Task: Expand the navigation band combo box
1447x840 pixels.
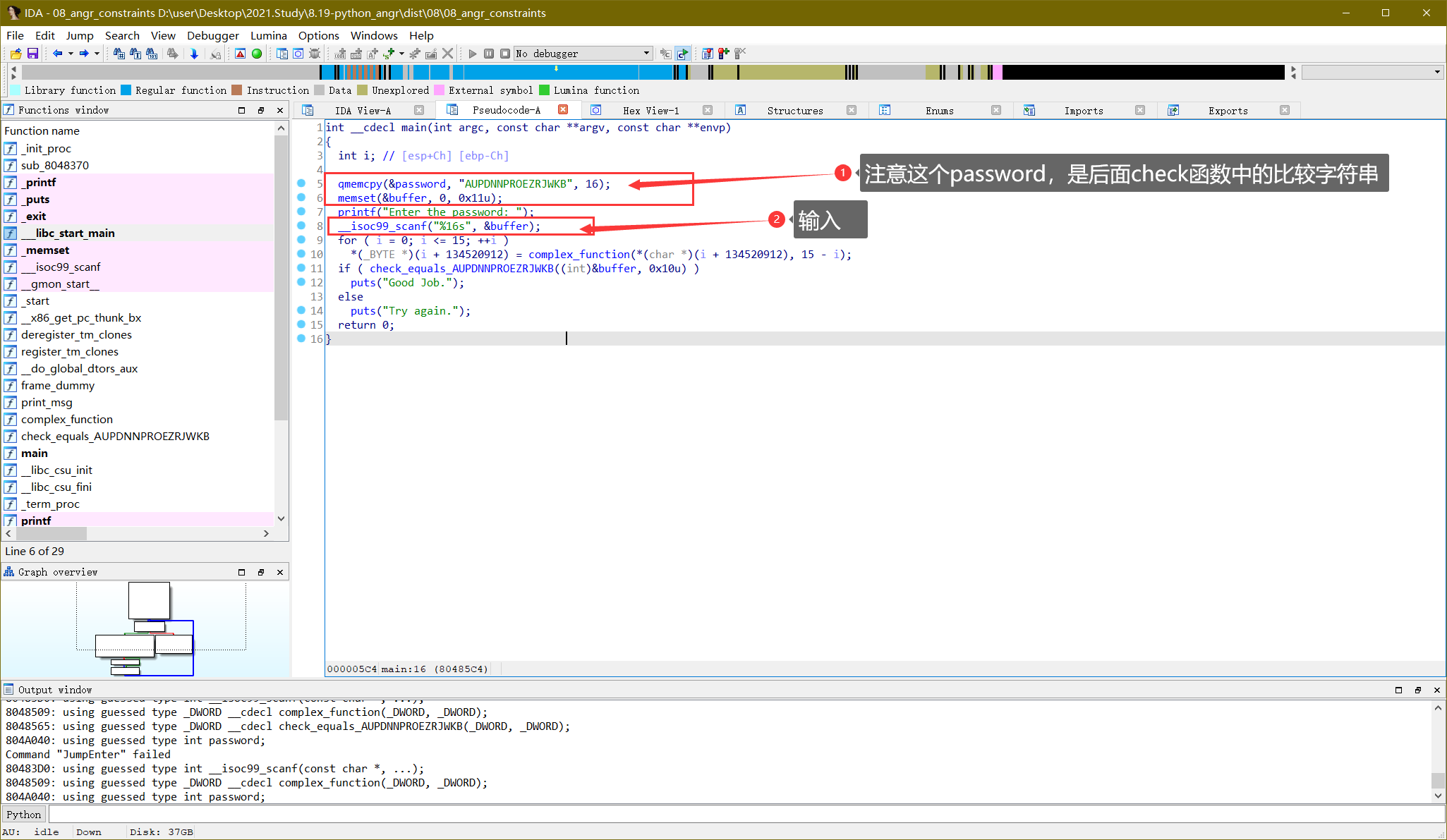Action: click(x=1436, y=72)
